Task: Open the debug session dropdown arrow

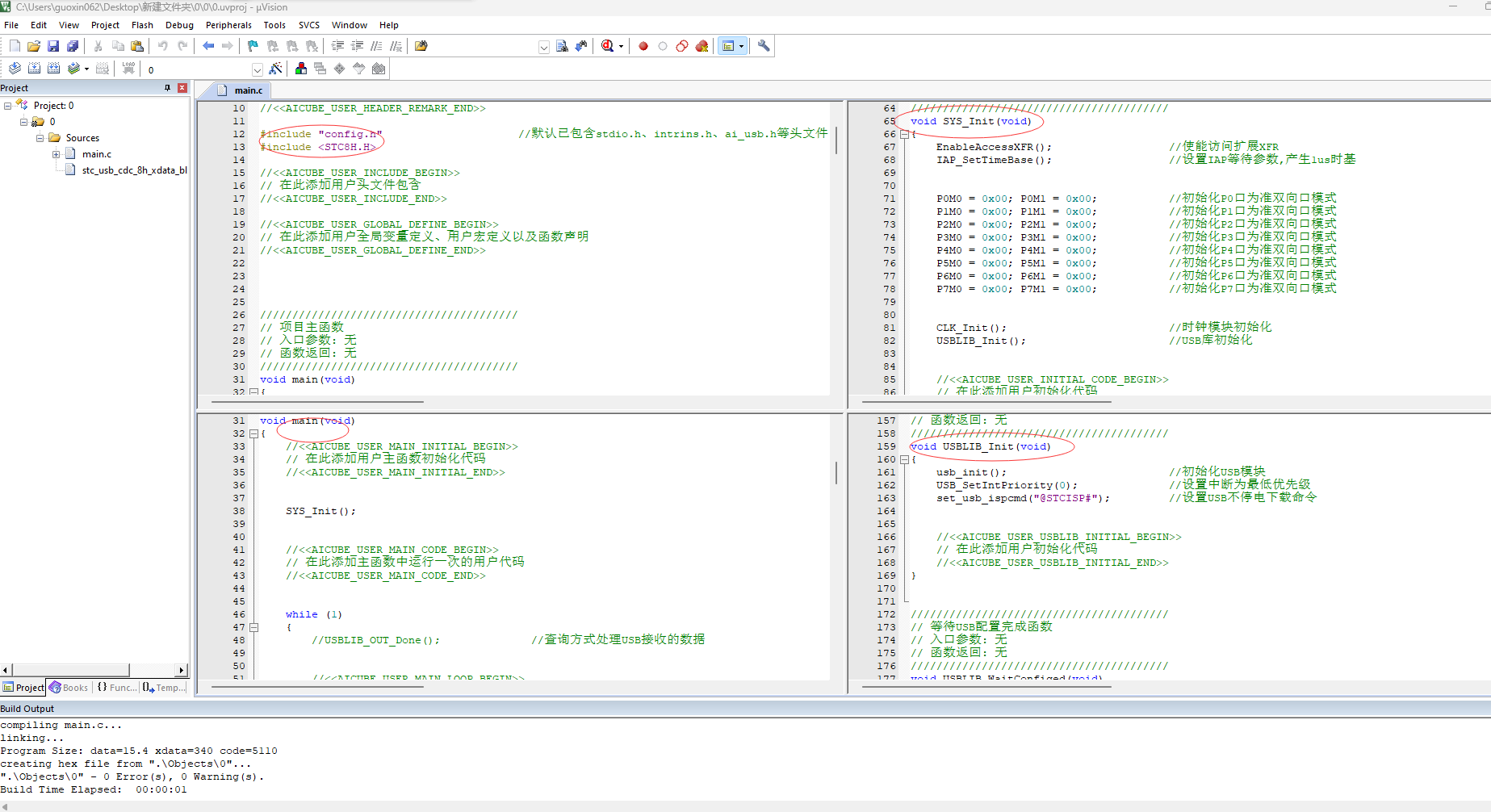Action: tap(621, 47)
